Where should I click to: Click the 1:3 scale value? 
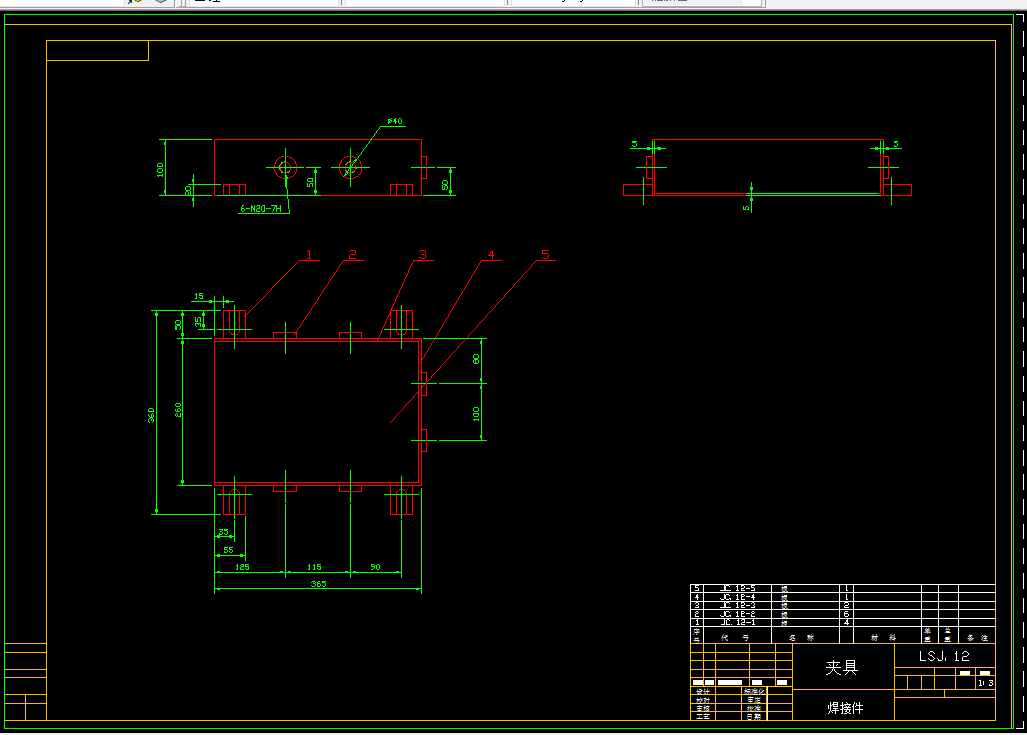986,683
